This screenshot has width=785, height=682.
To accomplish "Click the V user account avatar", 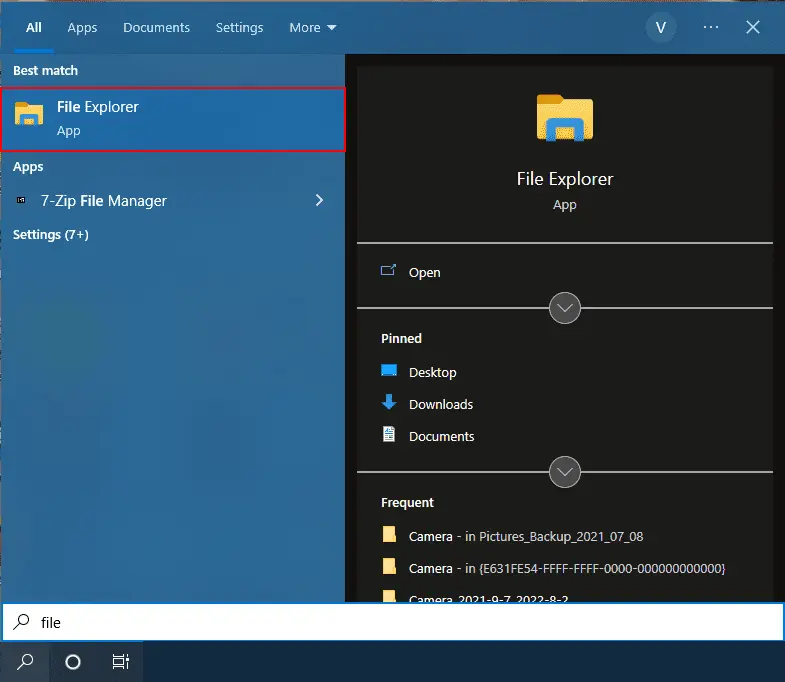I will tap(661, 28).
